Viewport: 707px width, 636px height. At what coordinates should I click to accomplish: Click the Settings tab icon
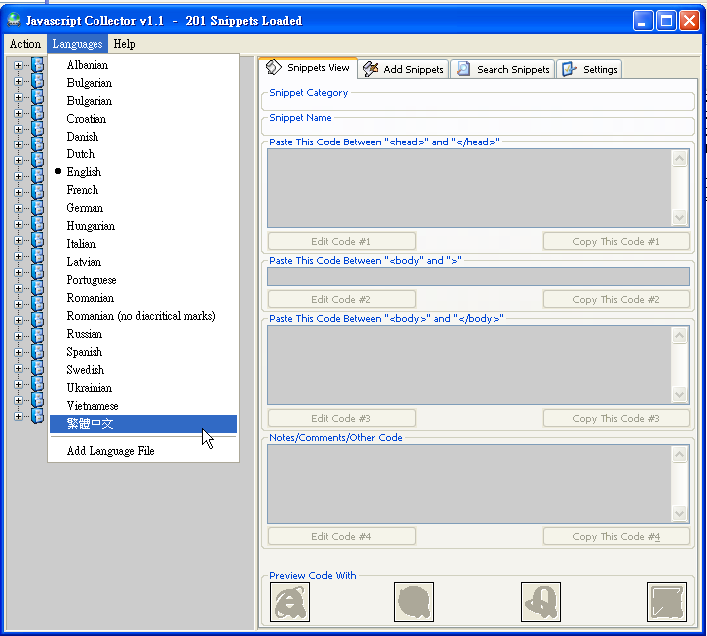569,69
